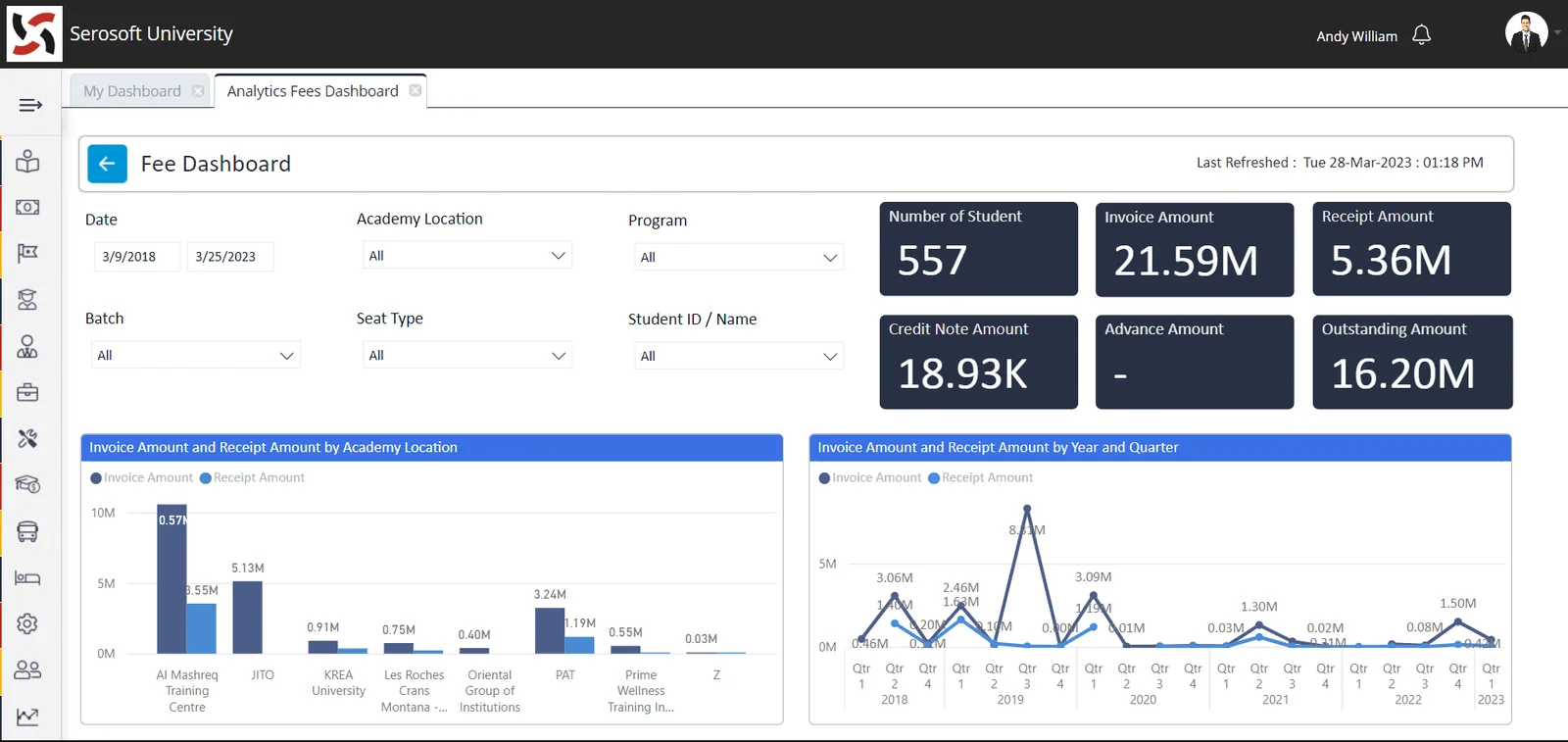Expand the sidebar hamburger menu
This screenshot has width=1568, height=742.
click(30, 105)
